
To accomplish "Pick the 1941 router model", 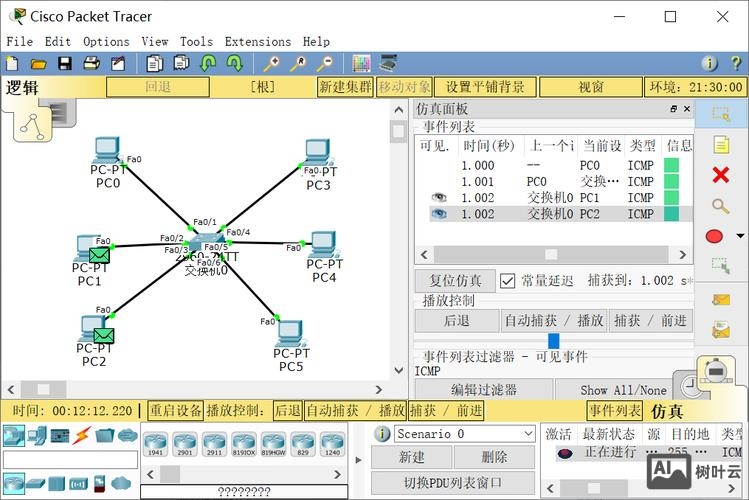I will (156, 443).
